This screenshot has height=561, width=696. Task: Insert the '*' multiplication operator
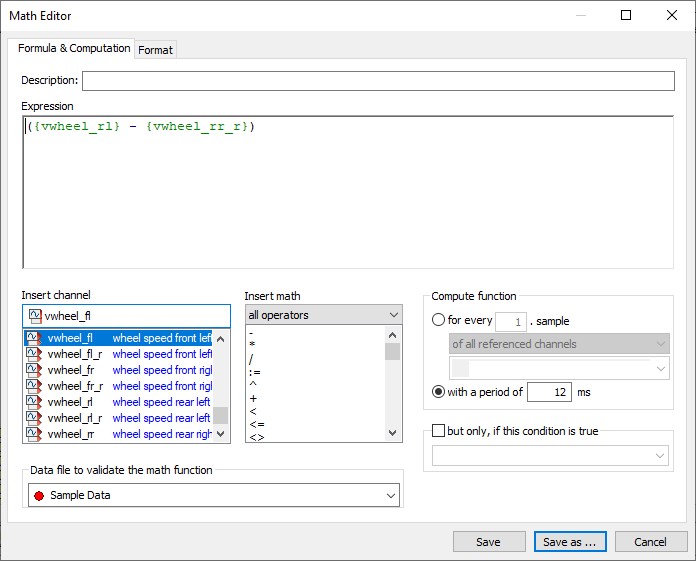(252, 344)
